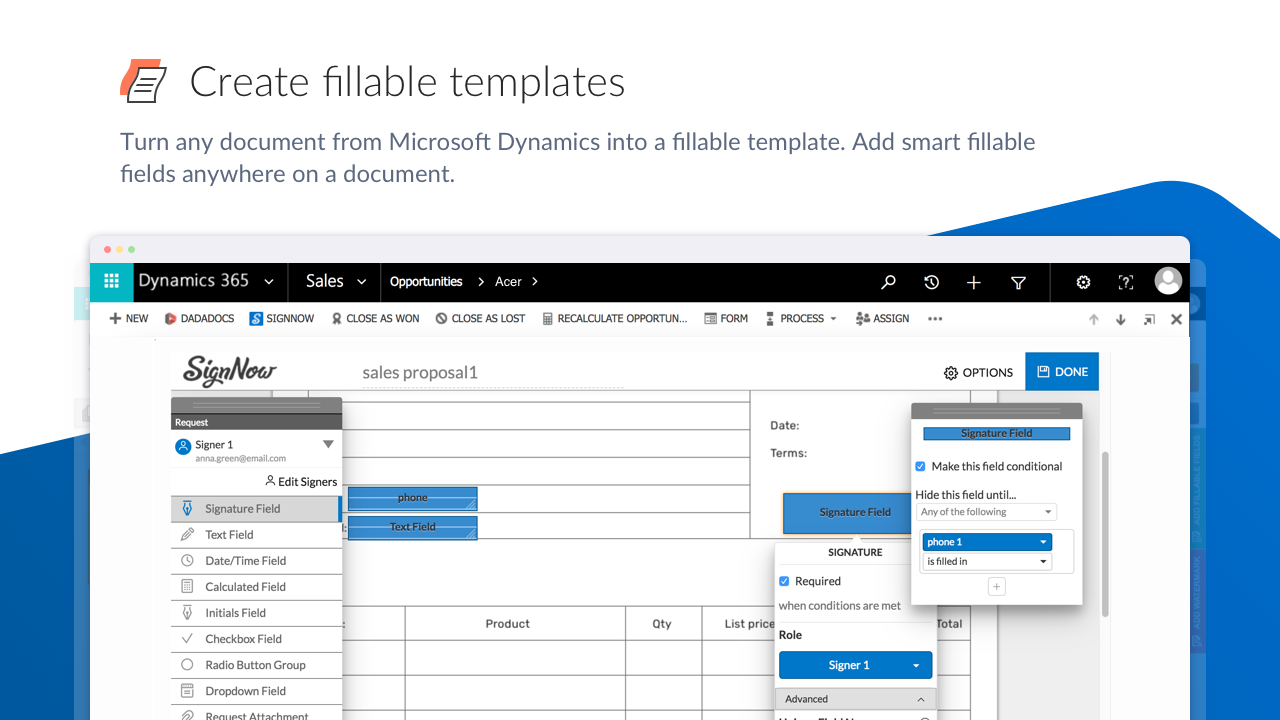Open the advanced find filter icon
This screenshot has height=720, width=1280.
1018,283
